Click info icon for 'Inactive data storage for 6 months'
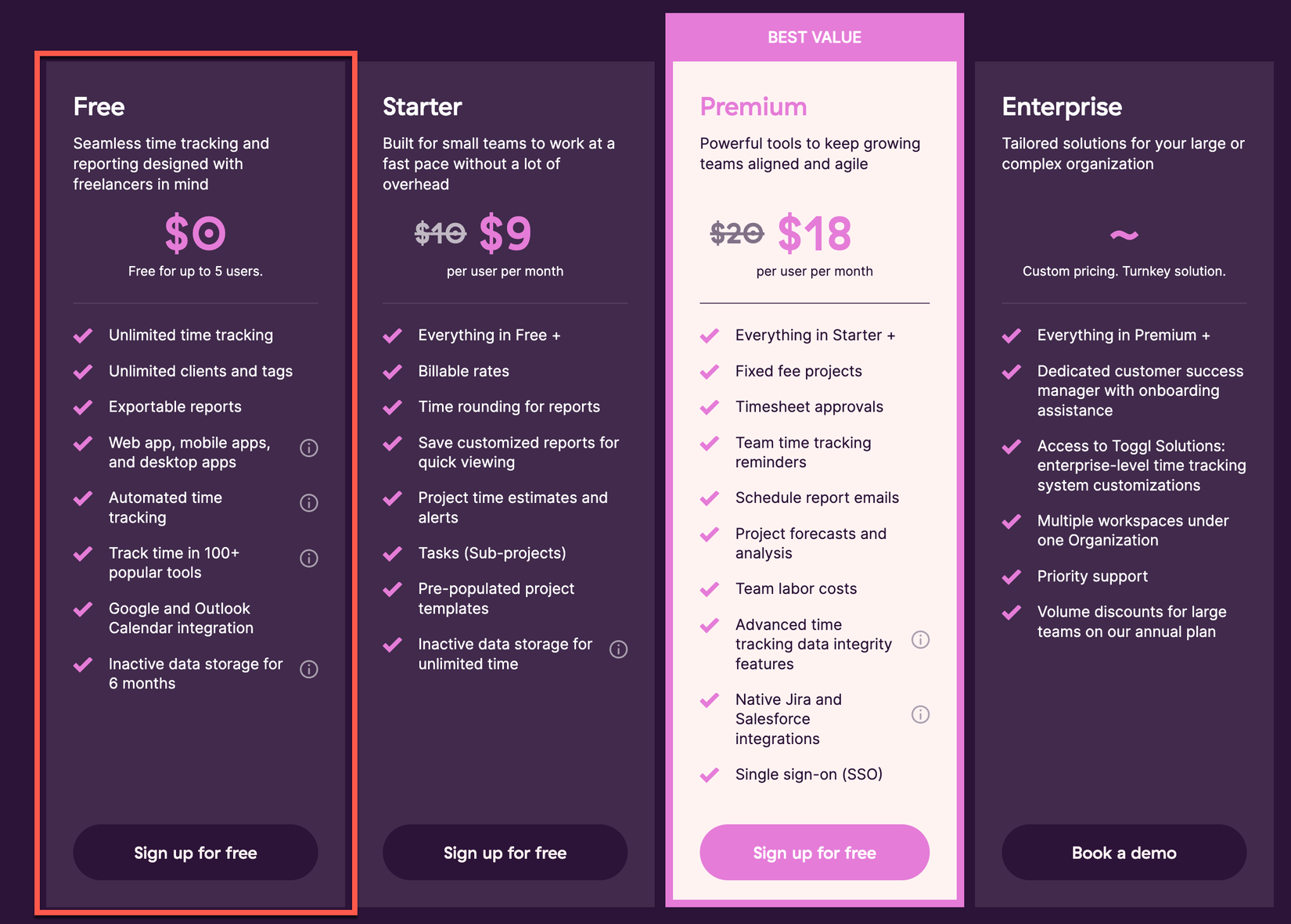Viewport: 1291px width, 924px height. coord(309,669)
